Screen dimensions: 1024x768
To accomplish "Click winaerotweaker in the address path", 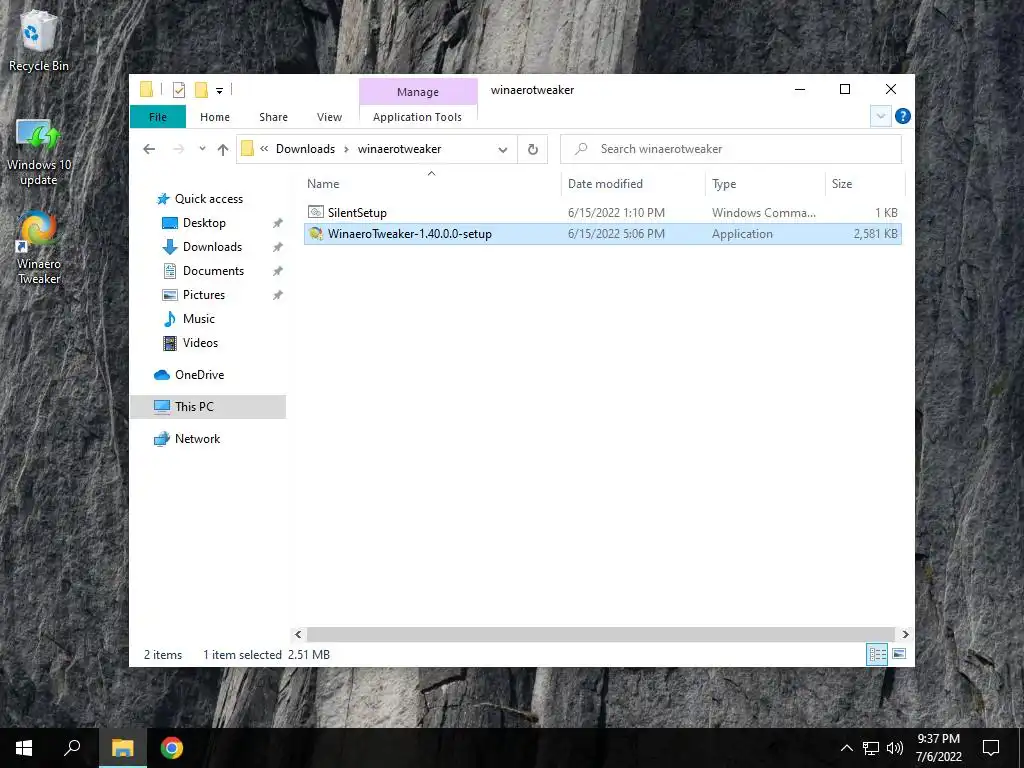I will (x=400, y=149).
